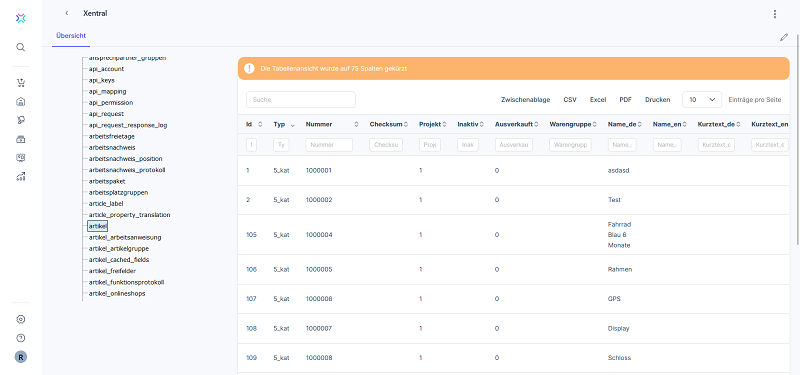The height and width of the screenshot is (375, 800).
Task: Click the GPS name cell
Action: (x=614, y=299)
